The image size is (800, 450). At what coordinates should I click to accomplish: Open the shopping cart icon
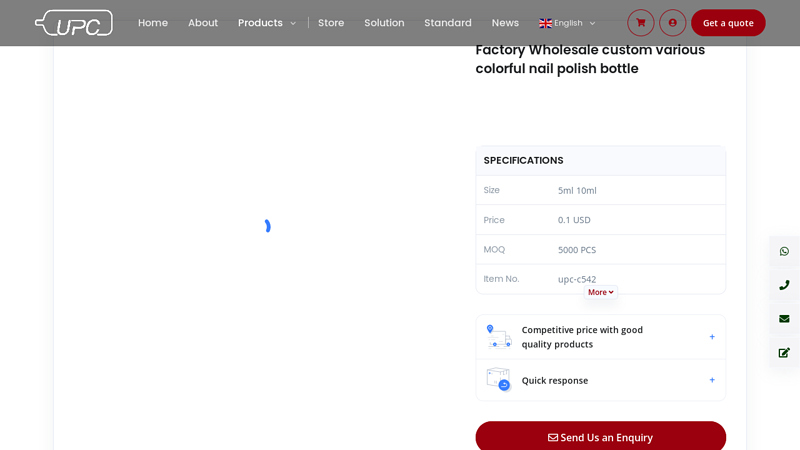coord(640,23)
